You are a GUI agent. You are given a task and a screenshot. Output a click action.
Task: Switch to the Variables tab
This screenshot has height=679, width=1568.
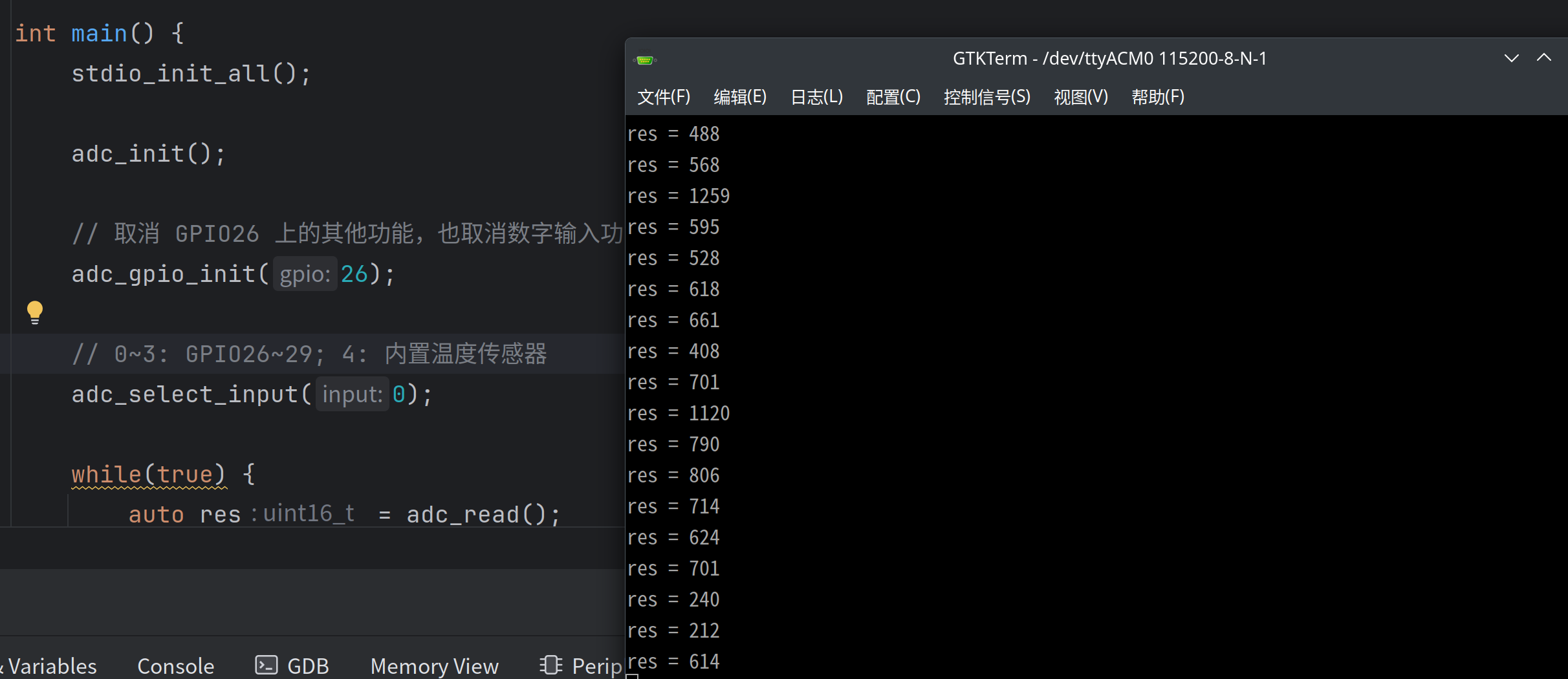pos(52,665)
